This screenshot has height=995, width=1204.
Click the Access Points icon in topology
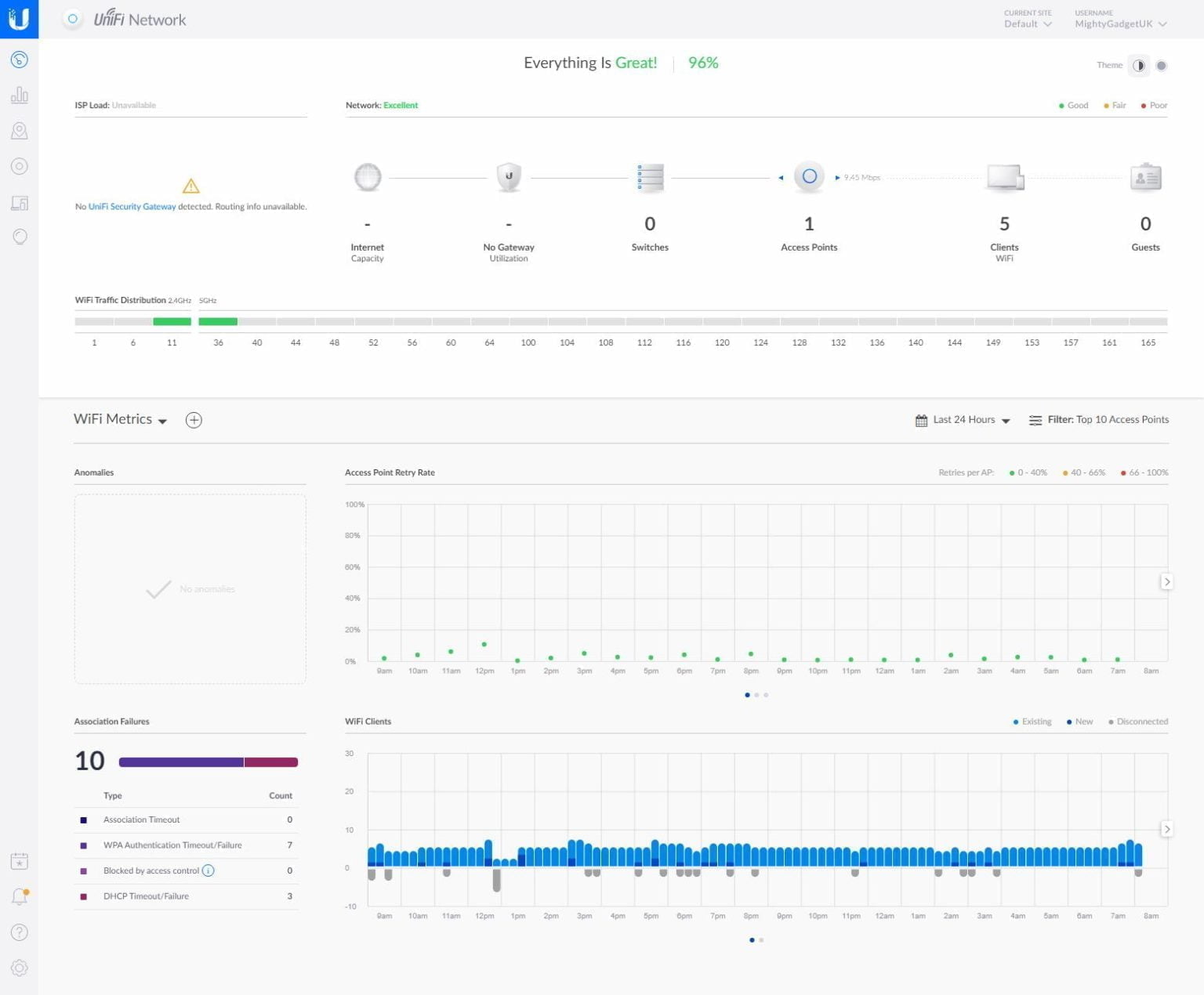809,177
